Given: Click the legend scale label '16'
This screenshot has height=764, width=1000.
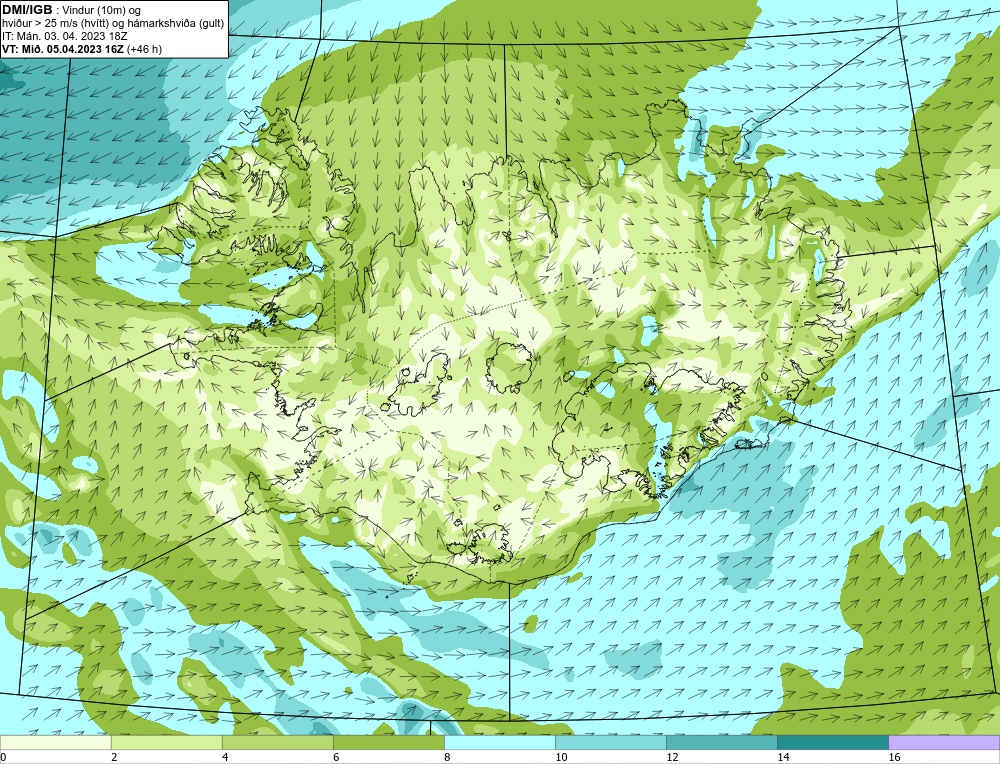Looking at the screenshot, I should [x=894, y=757].
